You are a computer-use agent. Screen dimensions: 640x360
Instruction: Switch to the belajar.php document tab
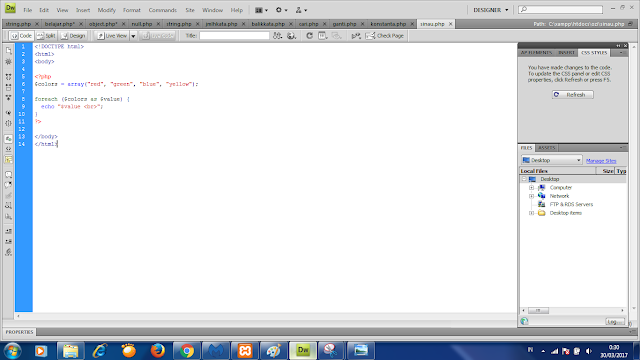click(60, 24)
